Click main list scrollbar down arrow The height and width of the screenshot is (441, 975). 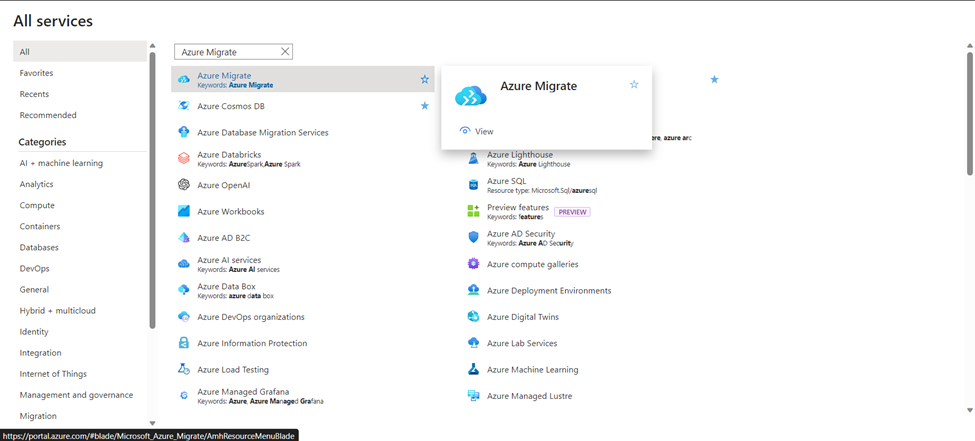pos(969,410)
